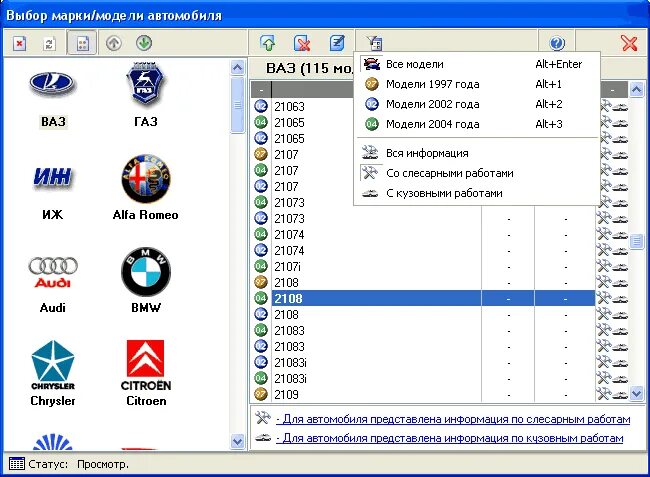The width and height of the screenshot is (650, 477).
Task: Open link about слесарным работам information
Action: [453, 419]
